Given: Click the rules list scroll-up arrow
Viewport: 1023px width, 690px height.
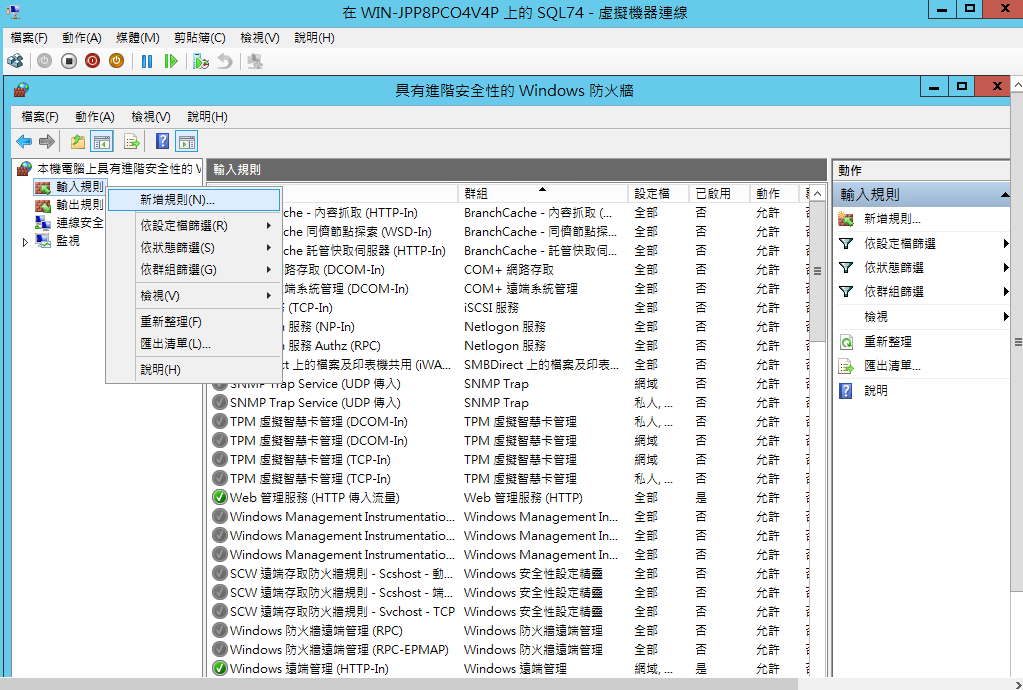Looking at the screenshot, I should point(817,194).
